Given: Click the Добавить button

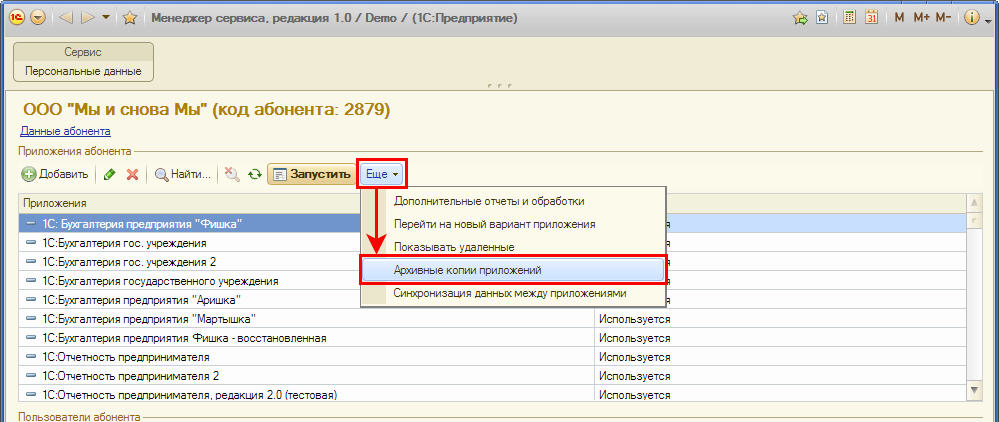Looking at the screenshot, I should tap(55, 174).
